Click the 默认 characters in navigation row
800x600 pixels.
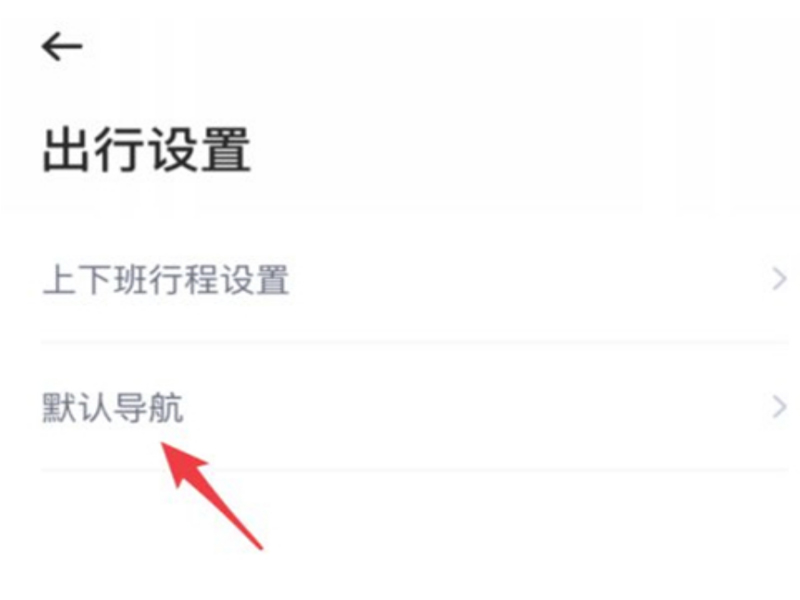point(77,408)
